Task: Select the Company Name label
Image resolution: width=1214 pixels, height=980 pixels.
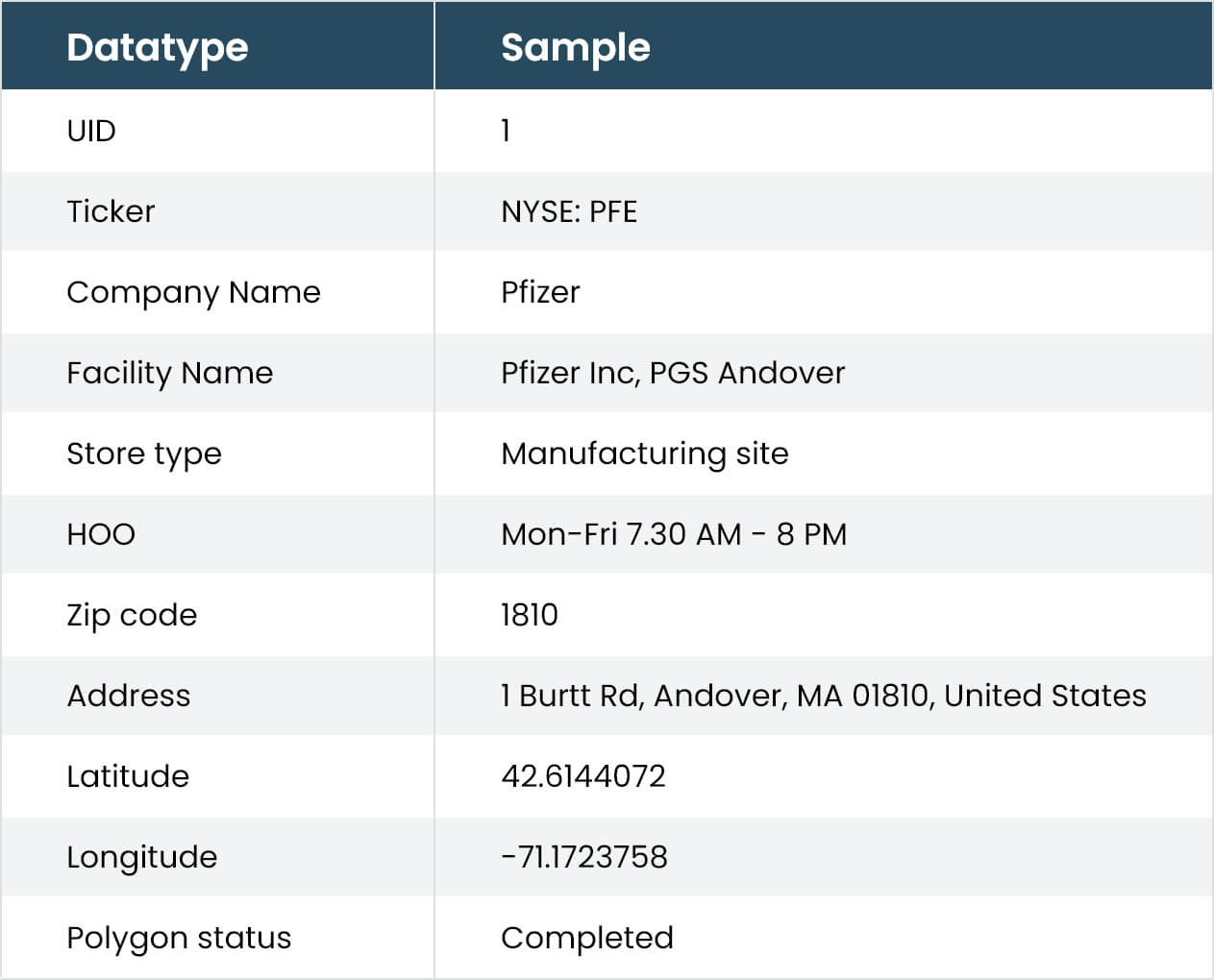Action: (x=193, y=292)
